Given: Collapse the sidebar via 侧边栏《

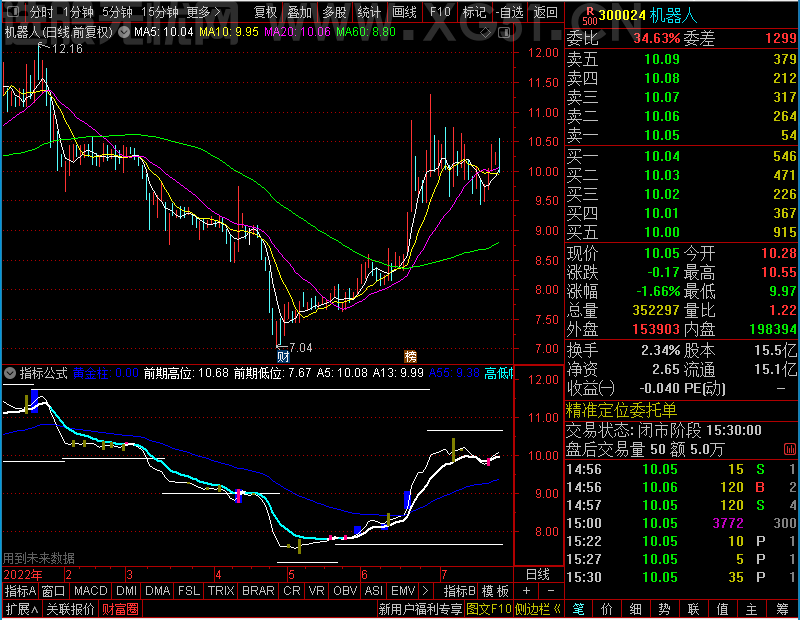Looking at the screenshot, I should pos(538,609).
